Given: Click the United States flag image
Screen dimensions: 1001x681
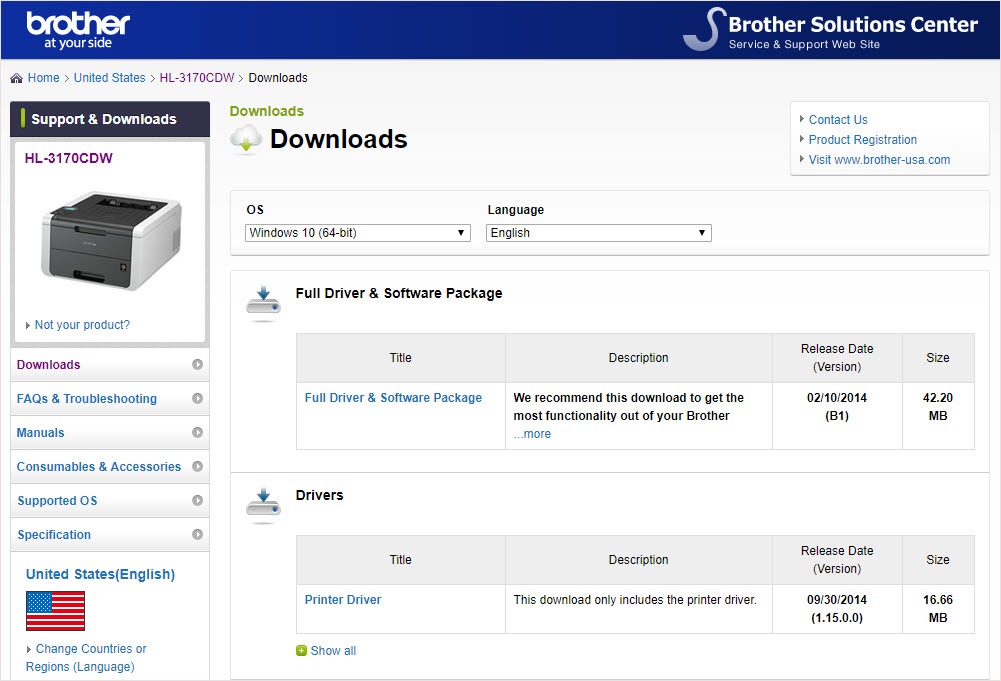Looking at the screenshot, I should click(x=56, y=611).
